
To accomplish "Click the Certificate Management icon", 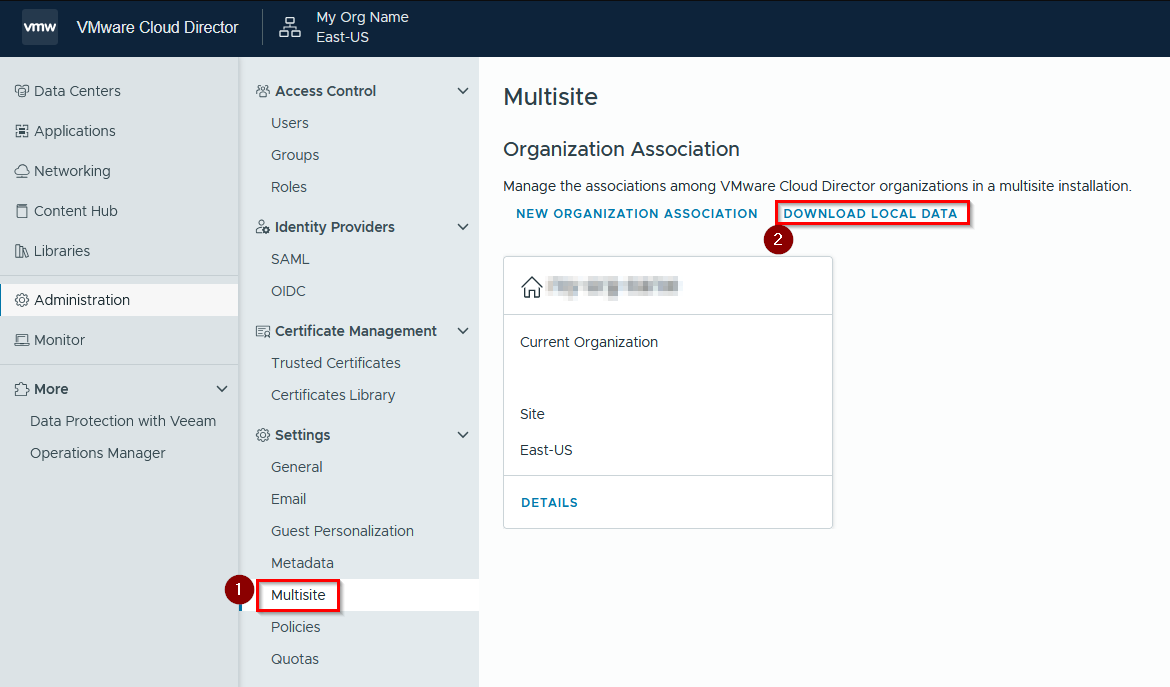I will [x=263, y=331].
